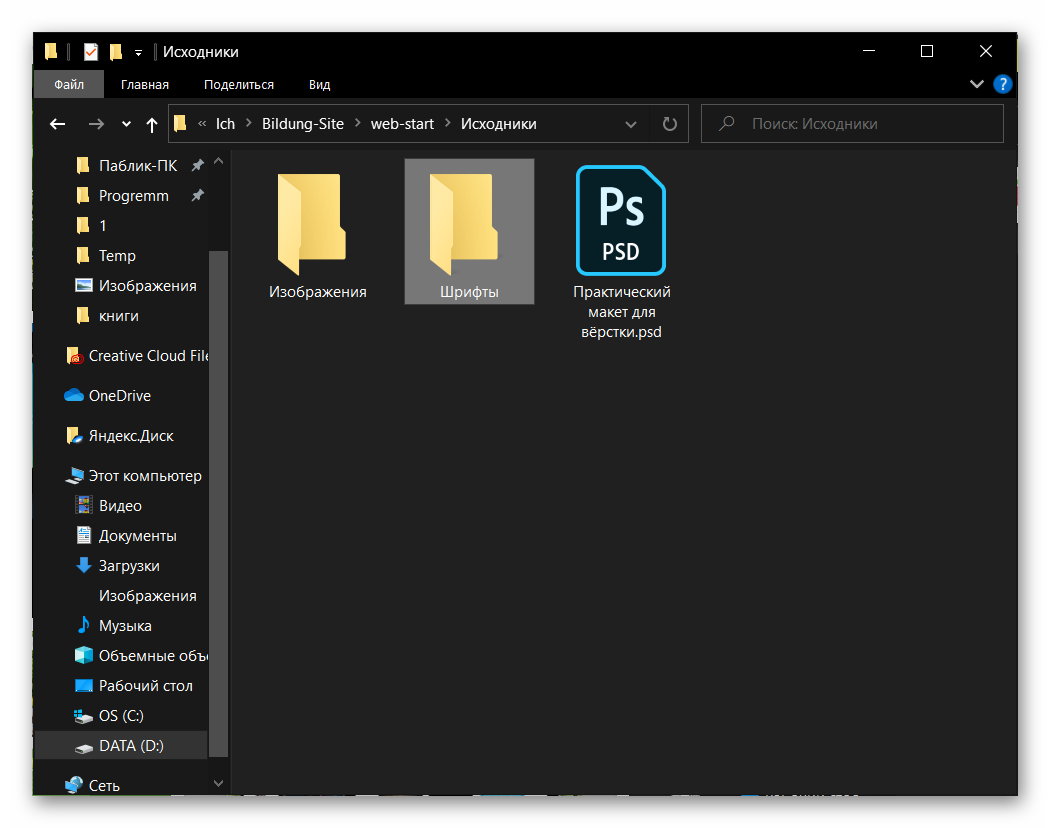Click navigation pane scrollbar down arrow
Image resolution: width=1050 pixels, height=828 pixels.
[x=218, y=782]
